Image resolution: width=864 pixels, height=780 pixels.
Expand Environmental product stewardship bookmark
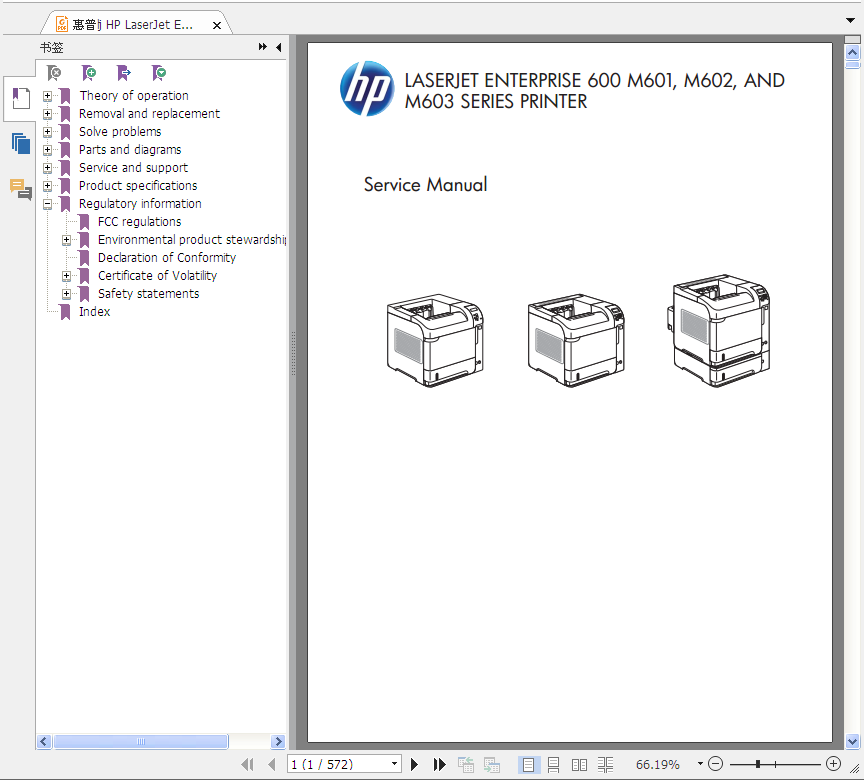pyautogui.click(x=66, y=240)
